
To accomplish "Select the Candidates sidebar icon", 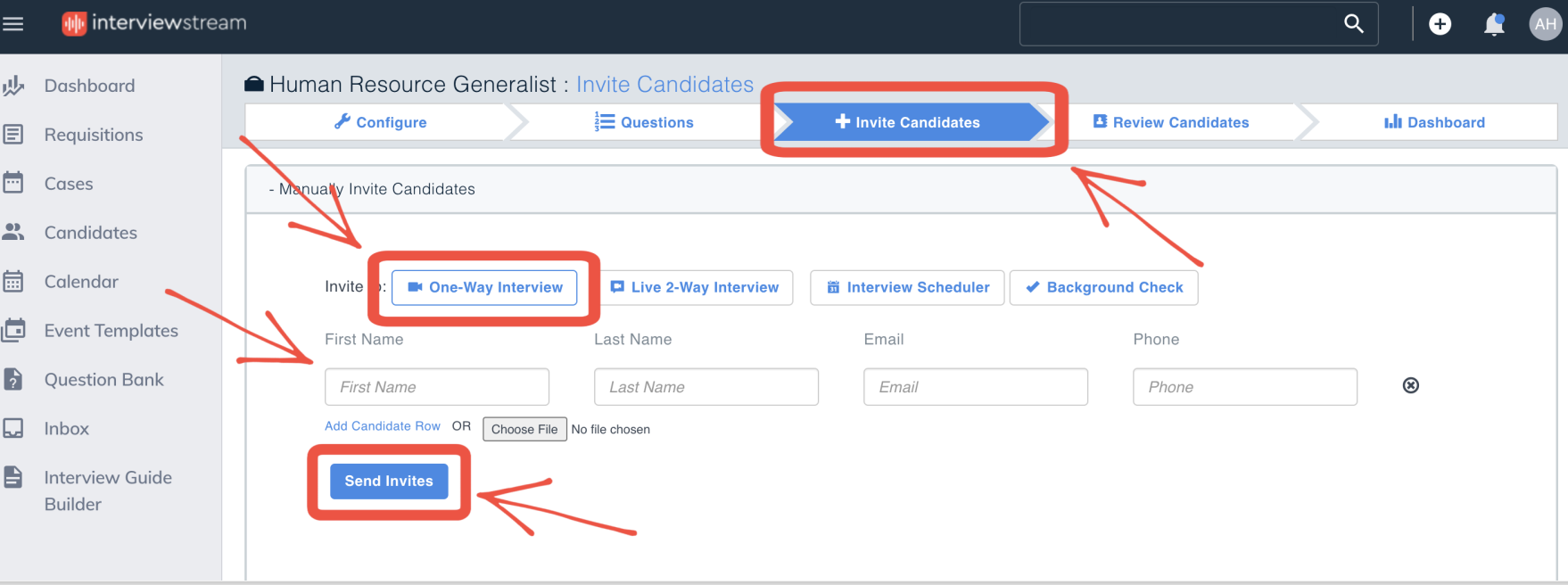I will (x=14, y=232).
